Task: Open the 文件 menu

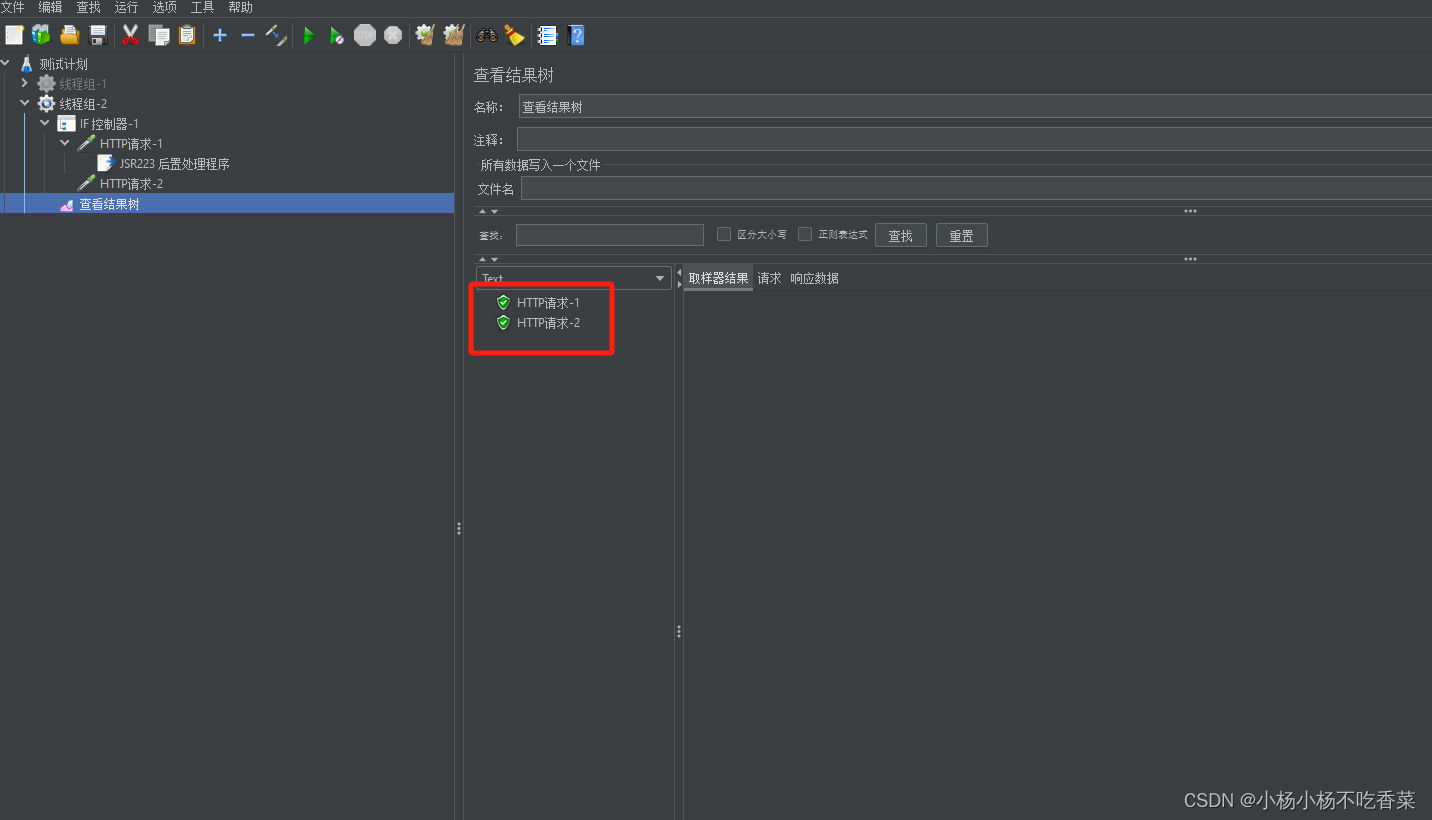Action: click(12, 7)
